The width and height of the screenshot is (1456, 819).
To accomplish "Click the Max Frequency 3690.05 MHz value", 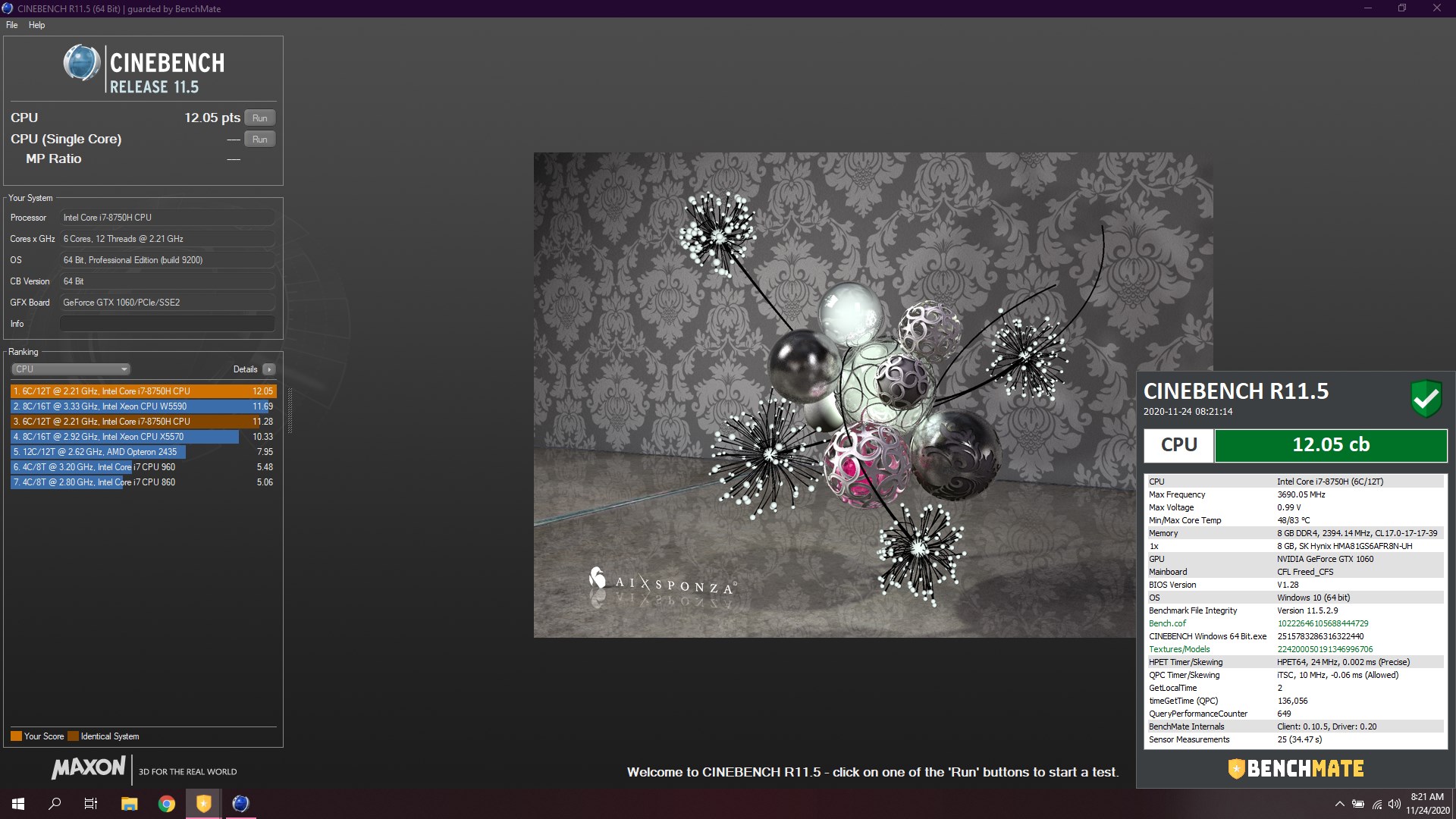I will tap(1301, 494).
